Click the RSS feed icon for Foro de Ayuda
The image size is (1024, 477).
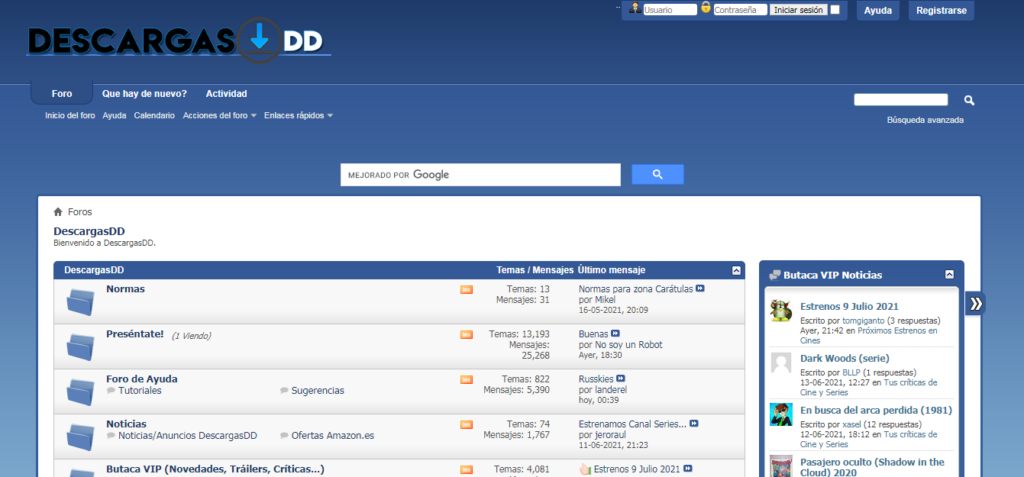tap(466, 379)
